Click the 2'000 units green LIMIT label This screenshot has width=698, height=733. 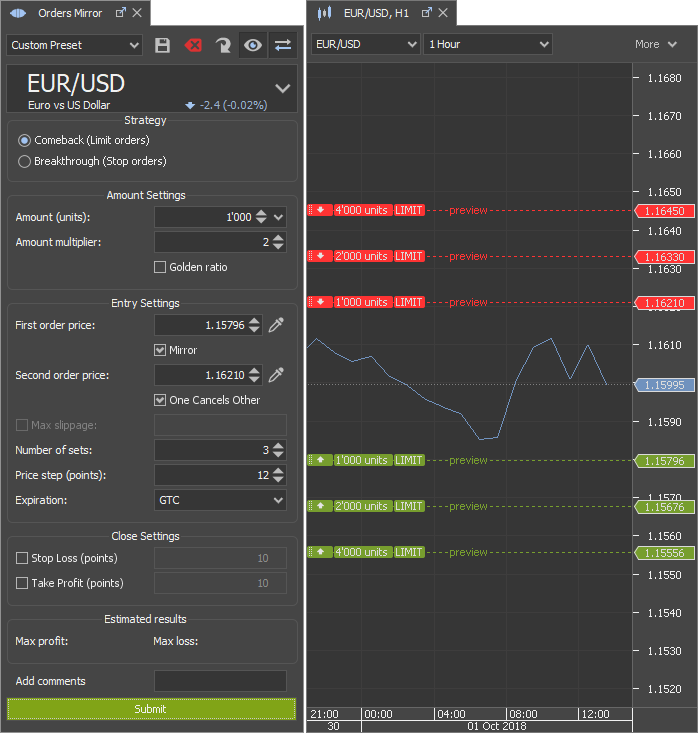point(409,506)
